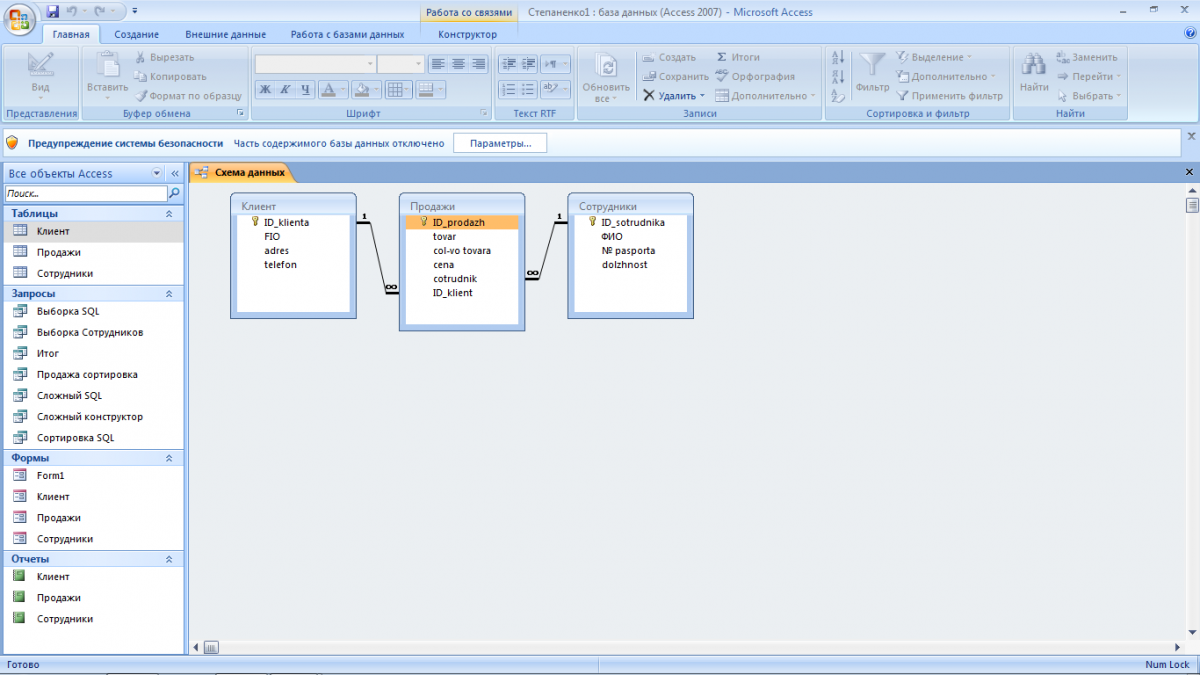The width and height of the screenshot is (1200, 675).
Task: Click the search magnifier in navigation pane
Action: pyautogui.click(x=175, y=193)
